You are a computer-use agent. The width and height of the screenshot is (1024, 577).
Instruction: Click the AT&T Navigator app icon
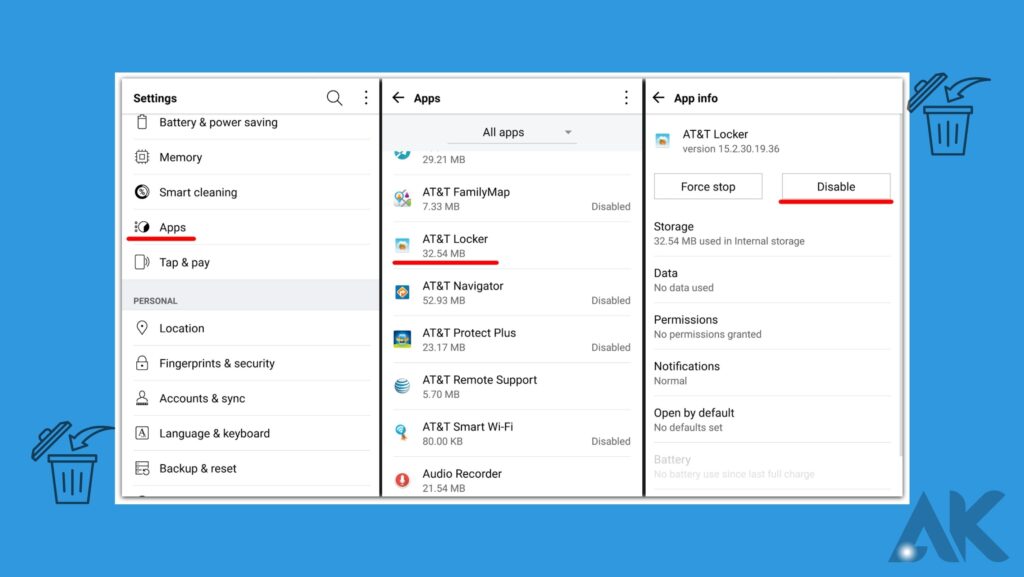click(402, 292)
